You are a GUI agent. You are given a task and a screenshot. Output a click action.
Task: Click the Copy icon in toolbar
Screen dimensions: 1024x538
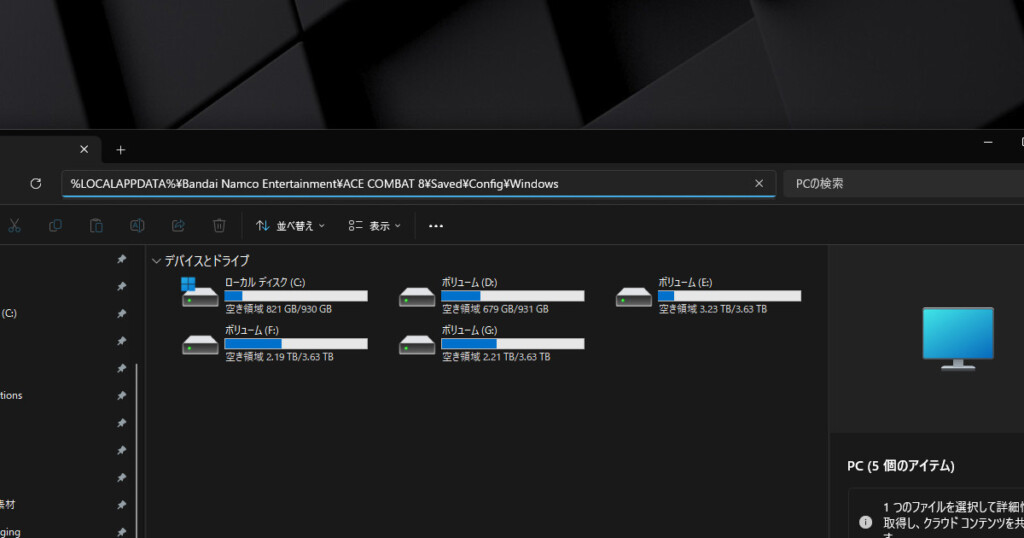point(56,225)
